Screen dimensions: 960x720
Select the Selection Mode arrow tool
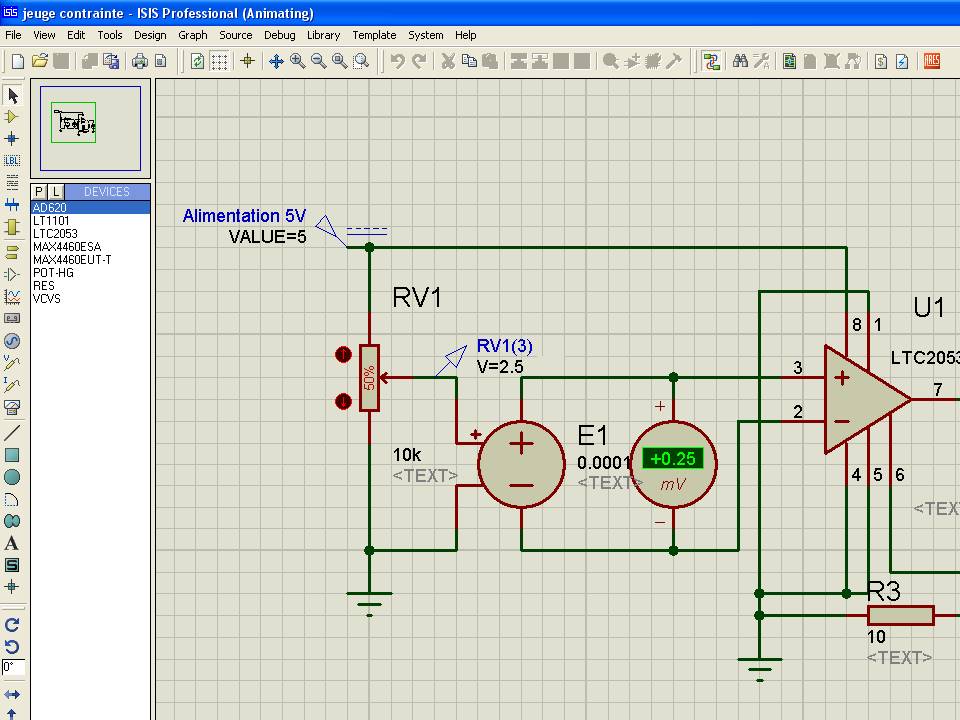click(x=12, y=96)
